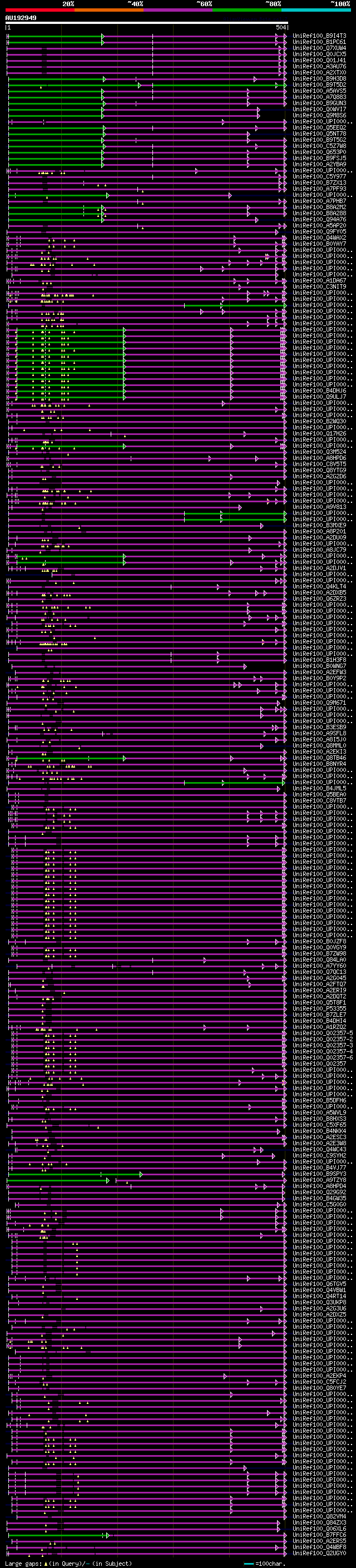Select the UniRef100_Q01J41 label

click(x=319, y=60)
